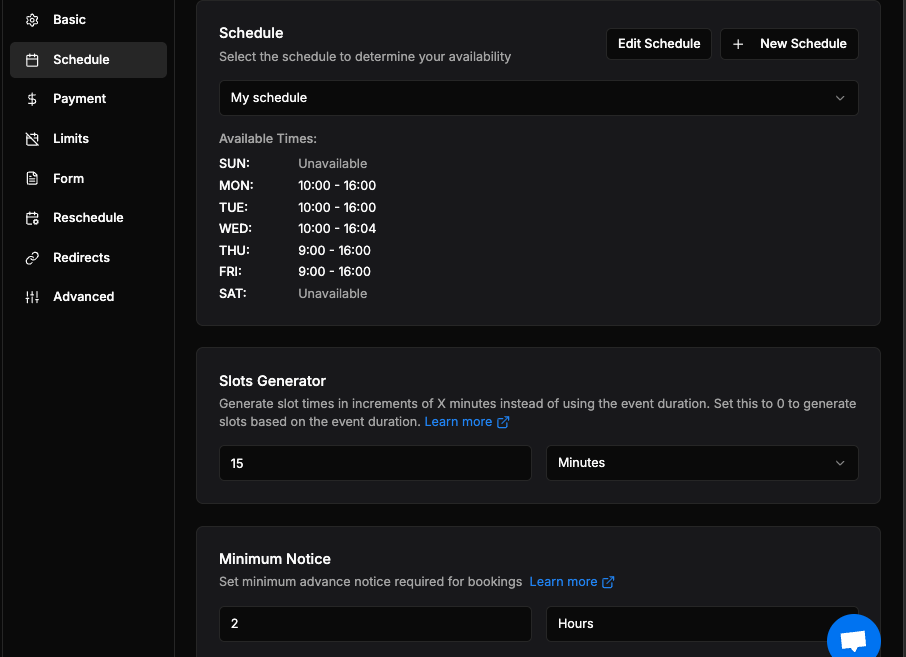The height and width of the screenshot is (657, 906).
Task: Click the WED: day label
Action: pos(235,228)
